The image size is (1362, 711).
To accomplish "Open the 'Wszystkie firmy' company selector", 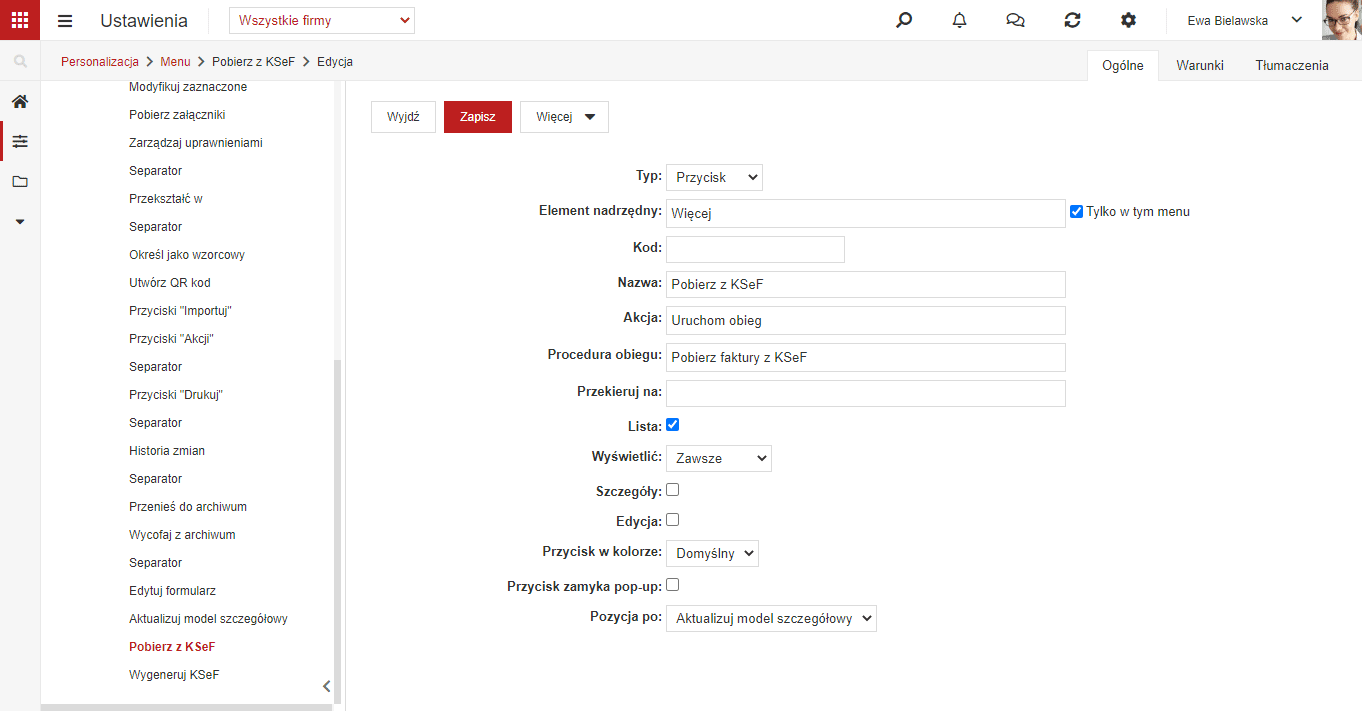I will coord(322,20).
